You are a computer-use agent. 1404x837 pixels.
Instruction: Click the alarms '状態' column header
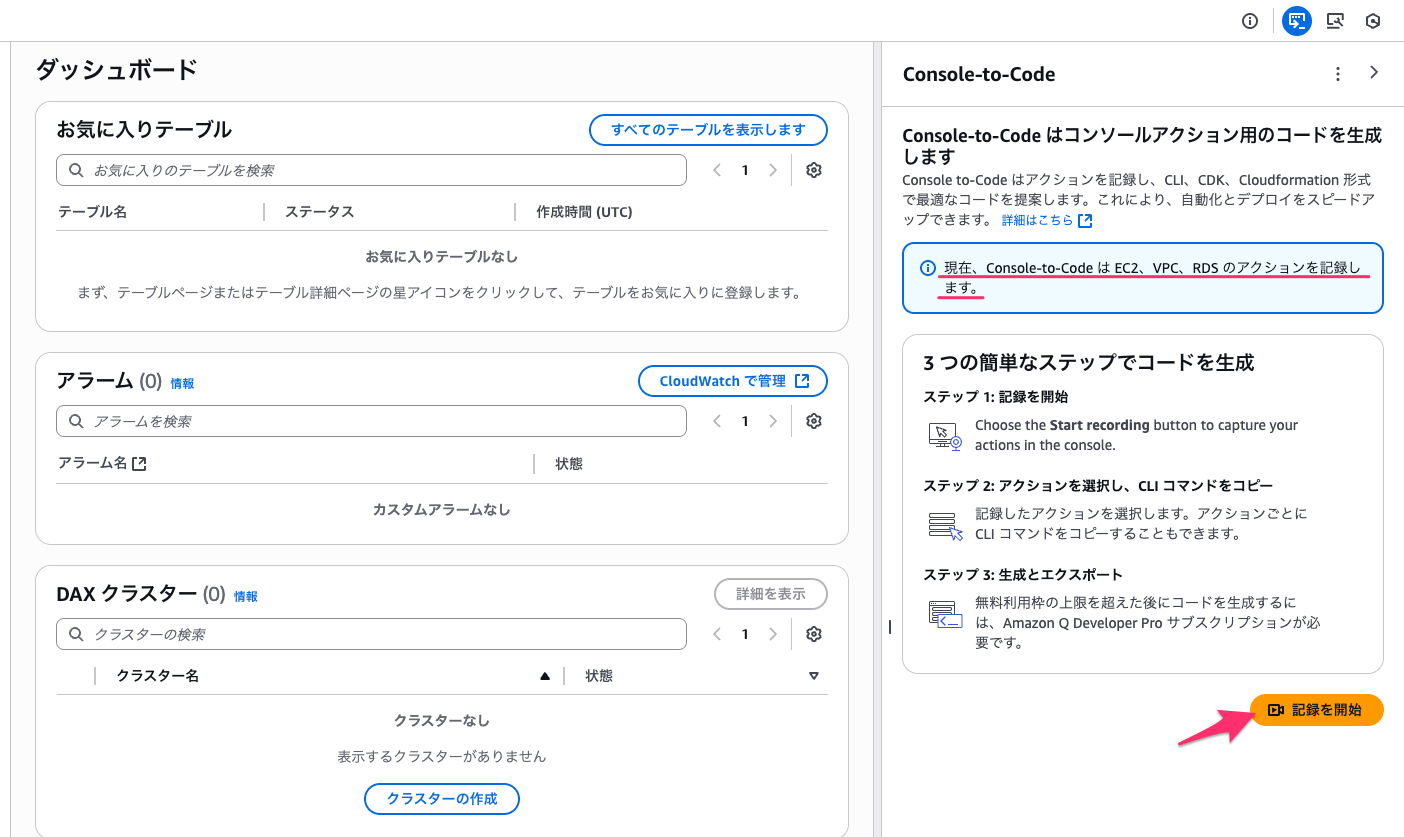point(569,464)
